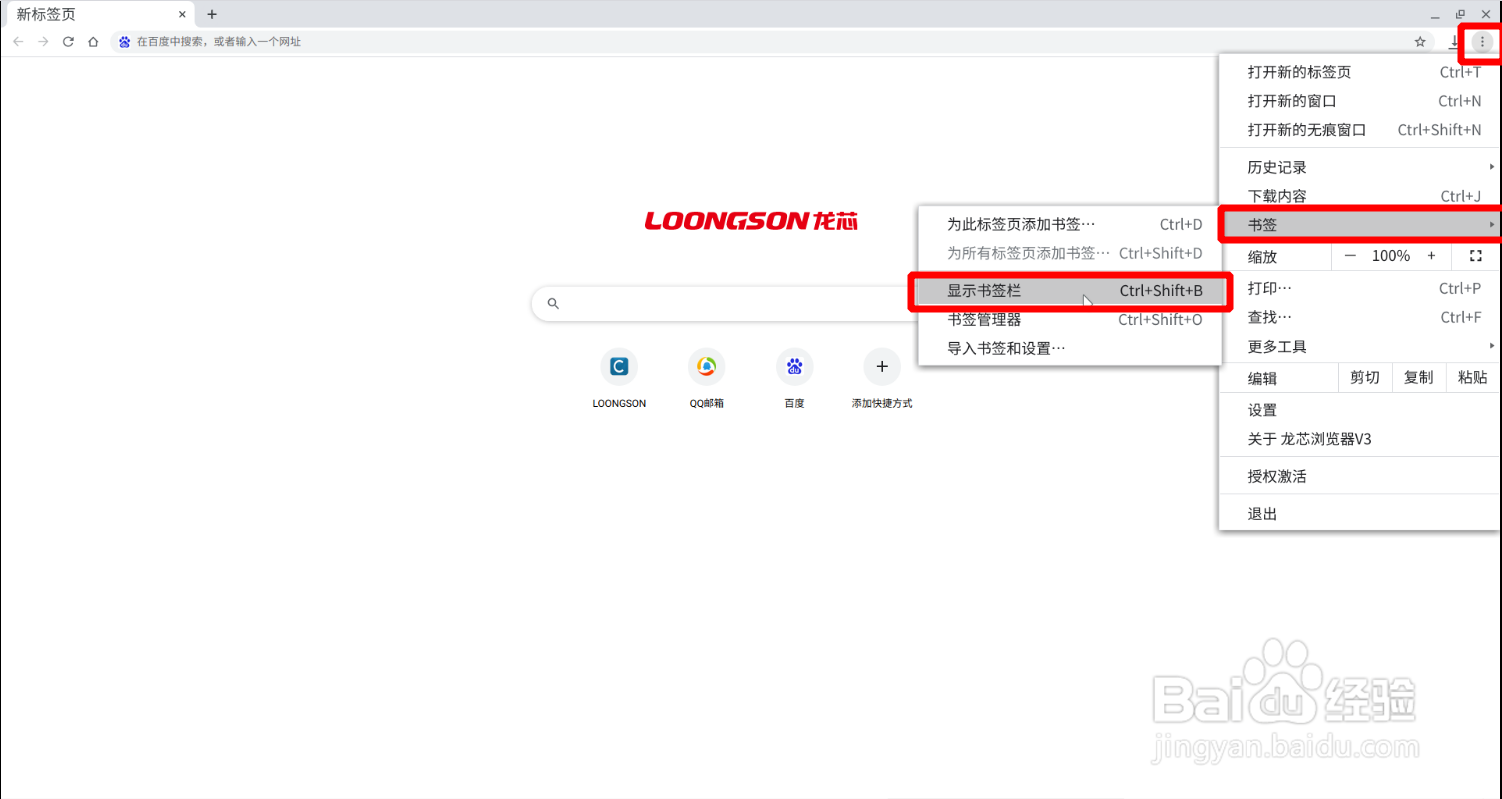Open downloads via the download arrow icon

pyautogui.click(x=1454, y=42)
